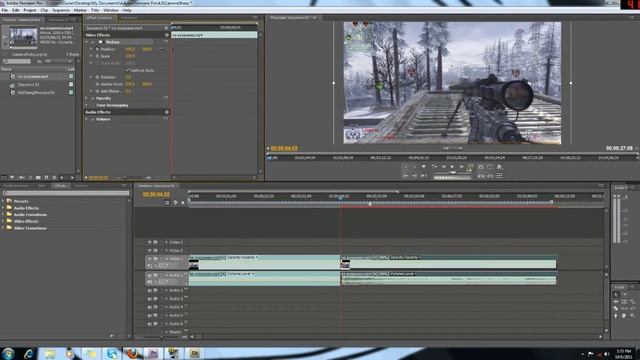Select the Hand tool
Image resolution: width=640 pixels, height=360 pixels.
[x=624, y=316]
